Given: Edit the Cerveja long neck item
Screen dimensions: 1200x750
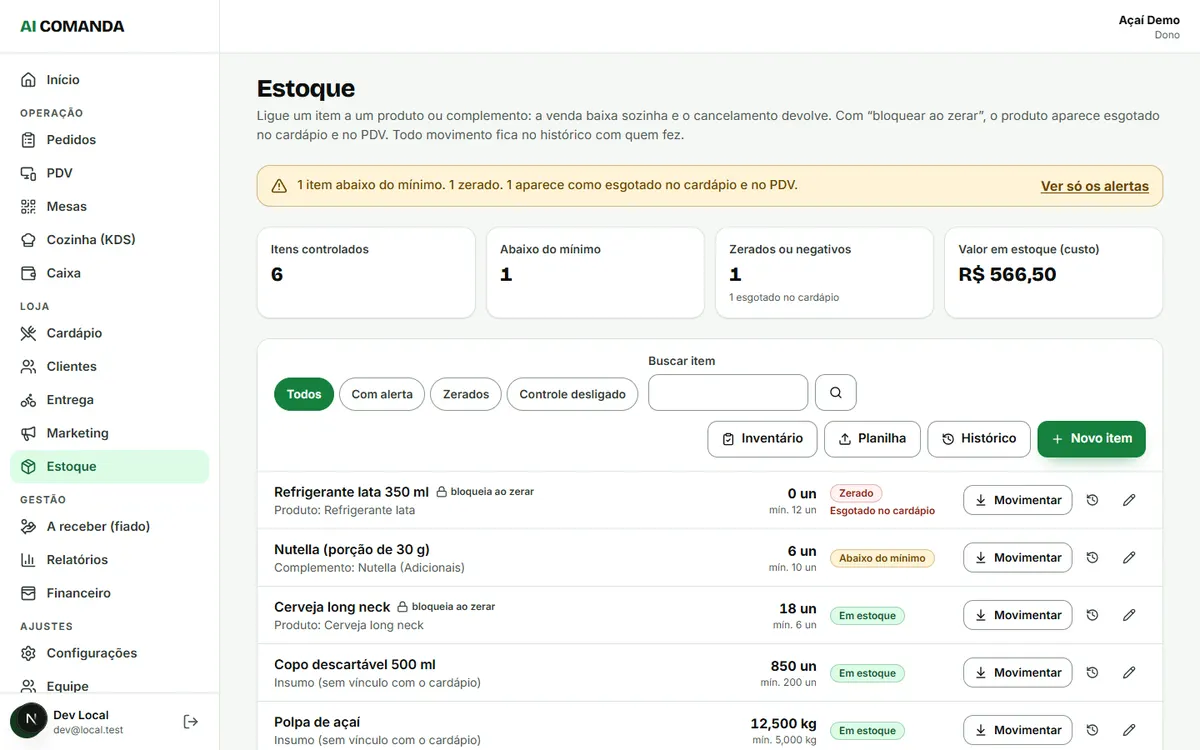Looking at the screenshot, I should pyautogui.click(x=1129, y=615).
